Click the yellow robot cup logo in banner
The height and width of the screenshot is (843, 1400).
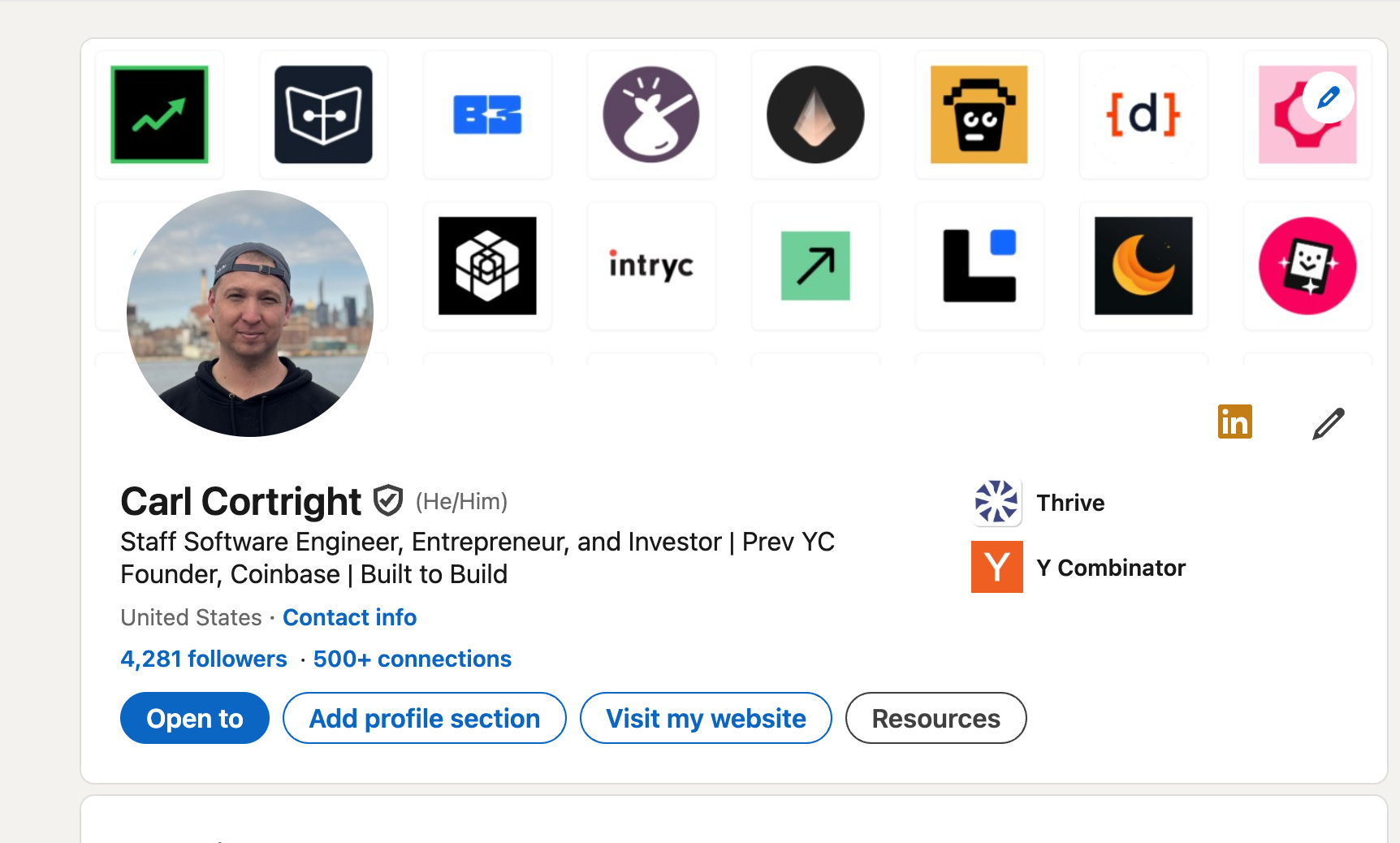979,115
